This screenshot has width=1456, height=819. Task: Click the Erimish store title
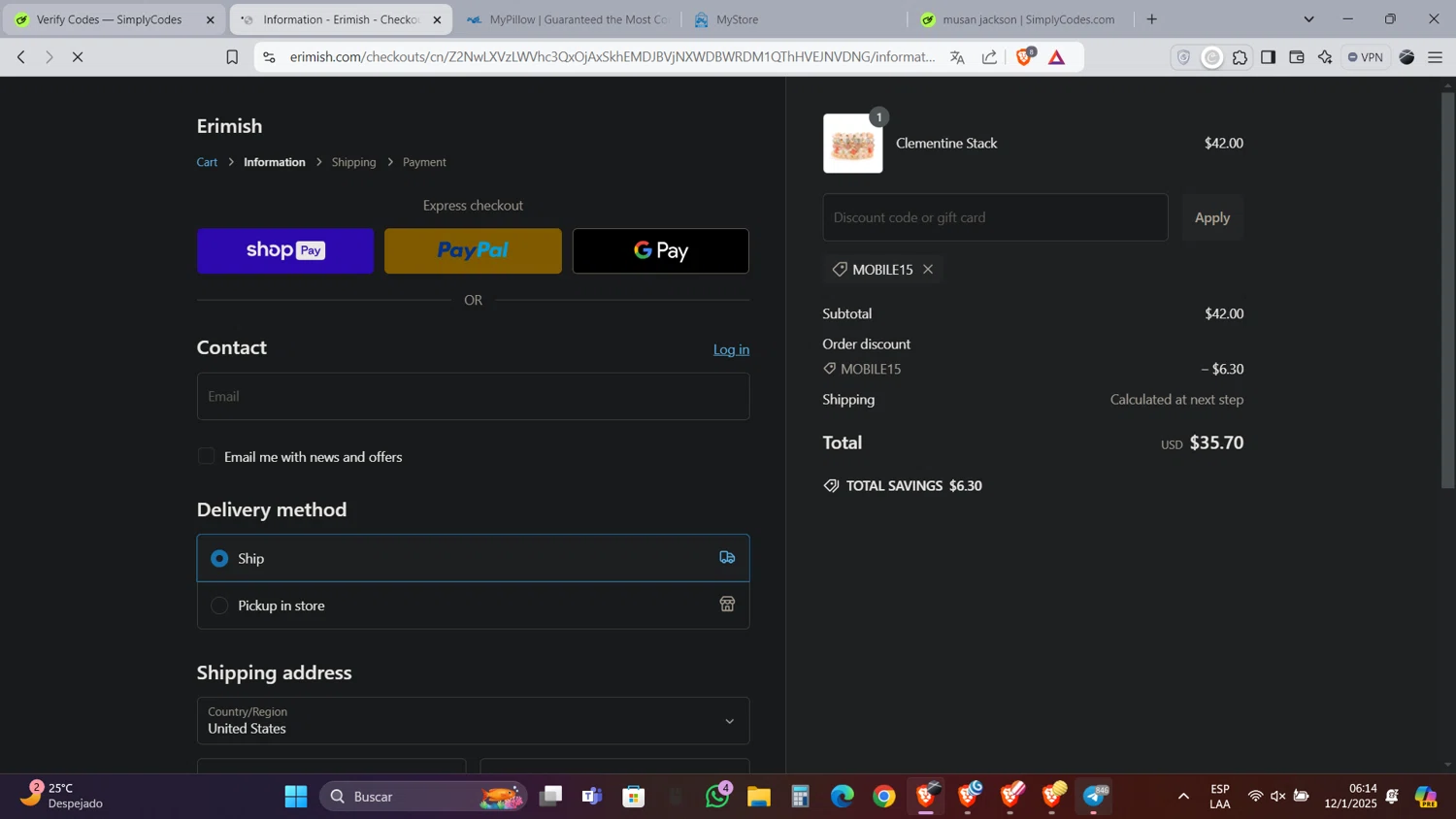(x=229, y=126)
